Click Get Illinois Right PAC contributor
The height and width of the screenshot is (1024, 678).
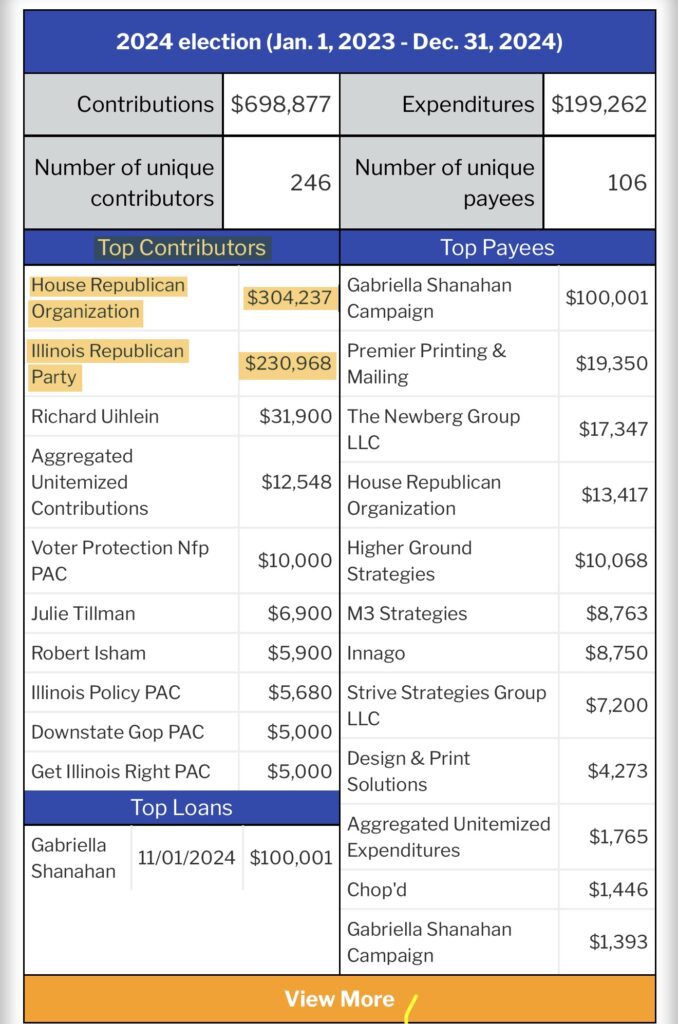coord(120,771)
